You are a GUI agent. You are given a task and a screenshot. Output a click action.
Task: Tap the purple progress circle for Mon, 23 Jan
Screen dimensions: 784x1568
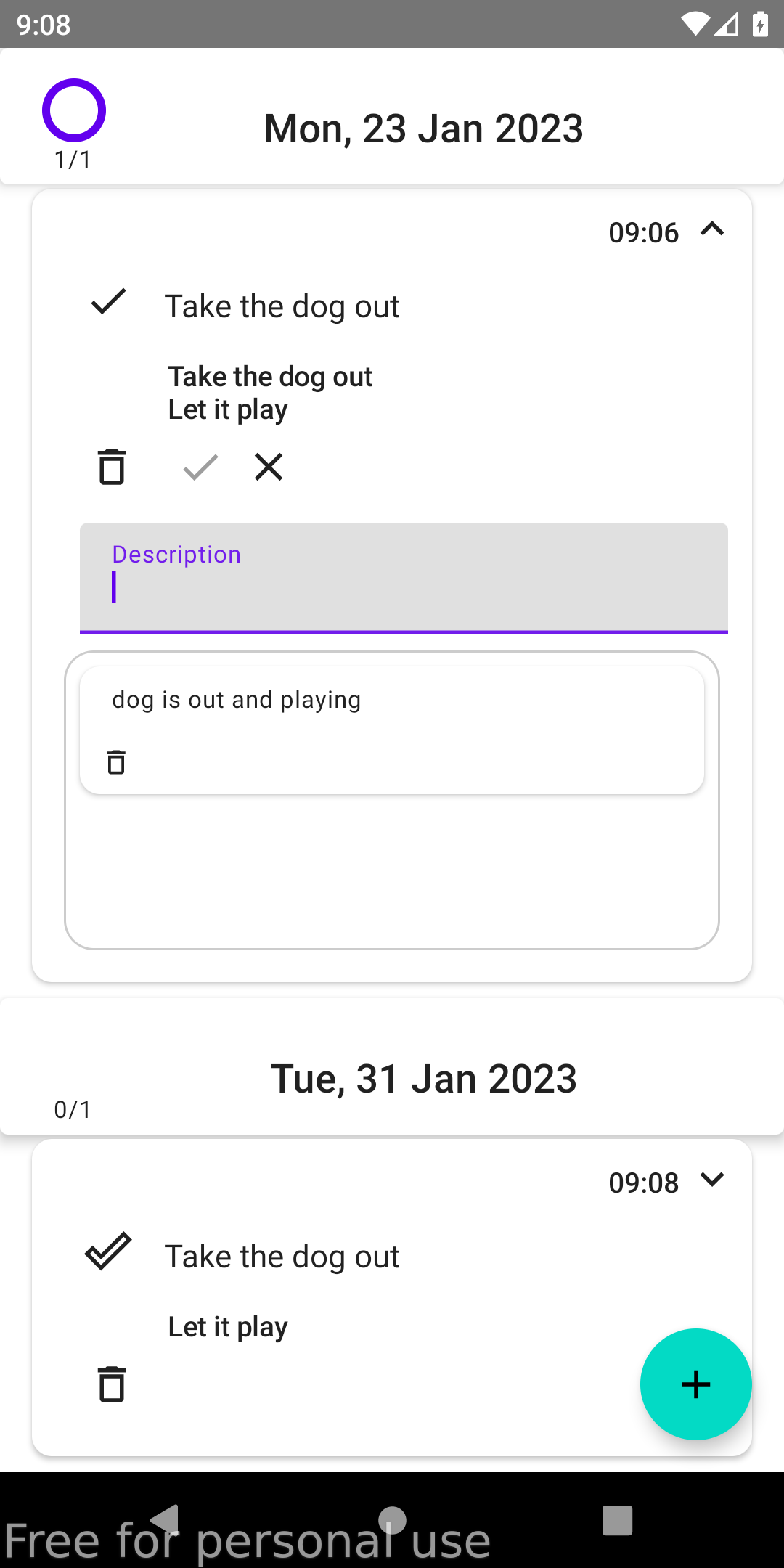tap(74, 110)
